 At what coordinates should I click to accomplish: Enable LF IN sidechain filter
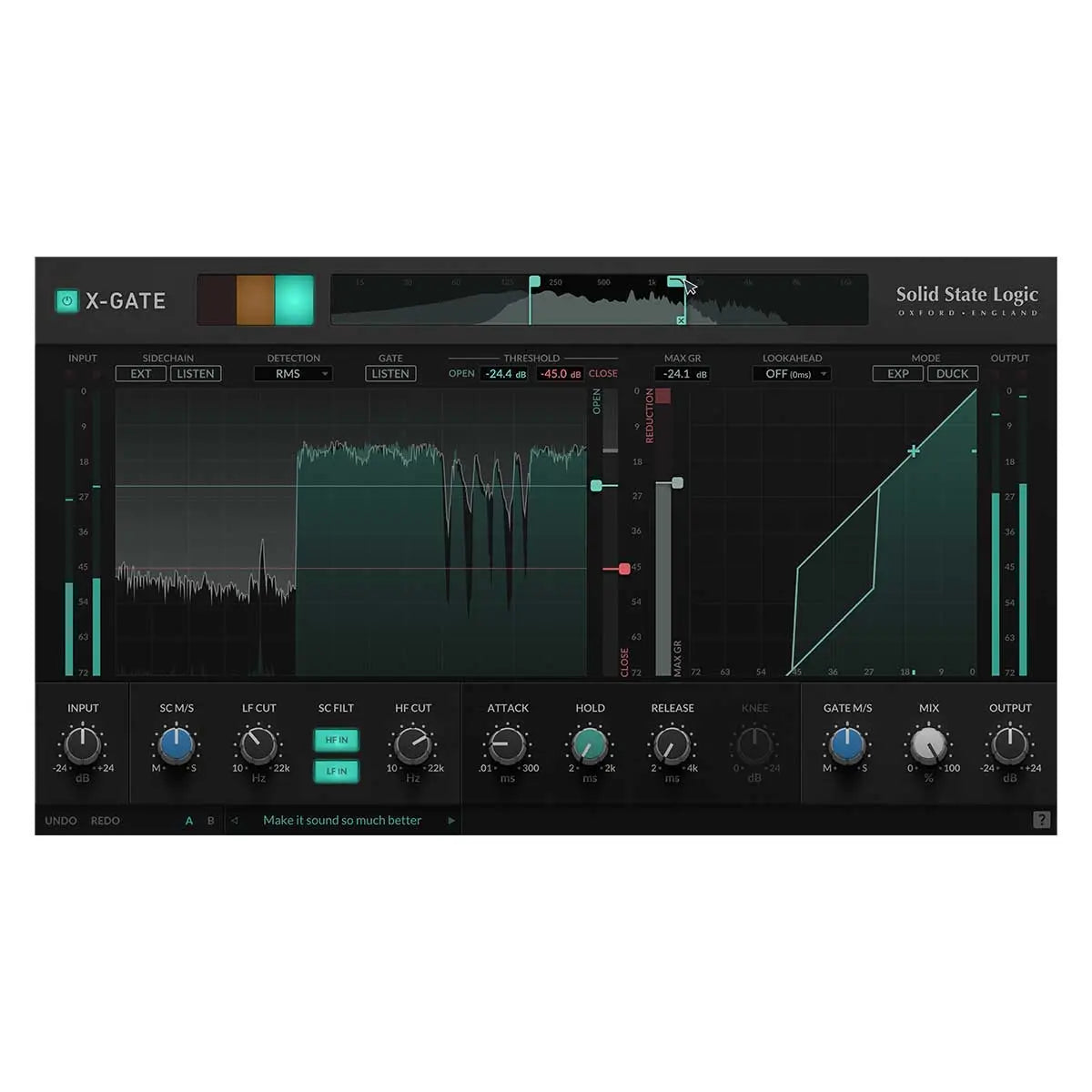coord(337,771)
